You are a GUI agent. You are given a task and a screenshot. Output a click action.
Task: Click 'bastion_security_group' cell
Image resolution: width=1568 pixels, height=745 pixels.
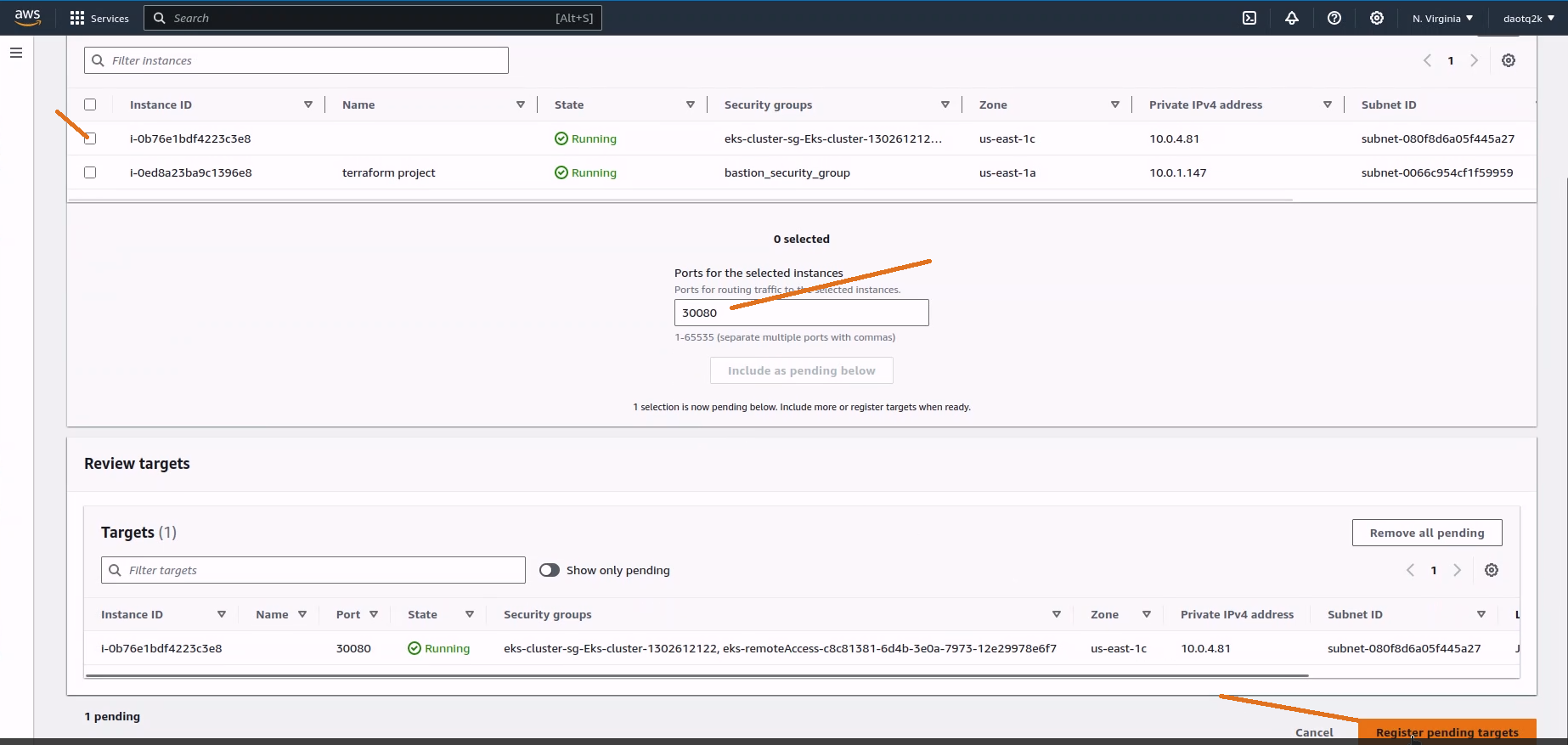(787, 172)
